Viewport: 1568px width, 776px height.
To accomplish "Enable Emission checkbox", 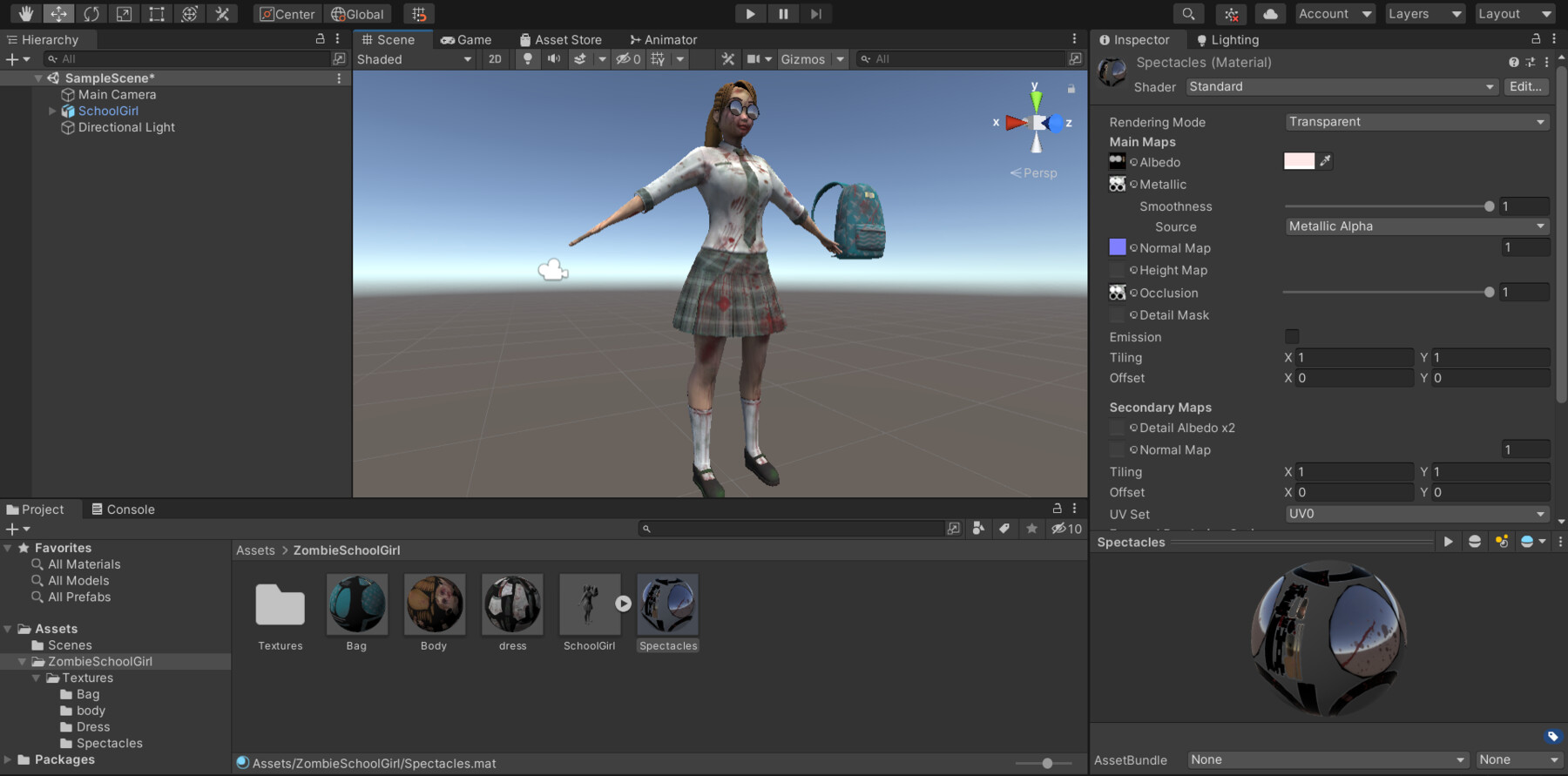I will click(x=1292, y=336).
